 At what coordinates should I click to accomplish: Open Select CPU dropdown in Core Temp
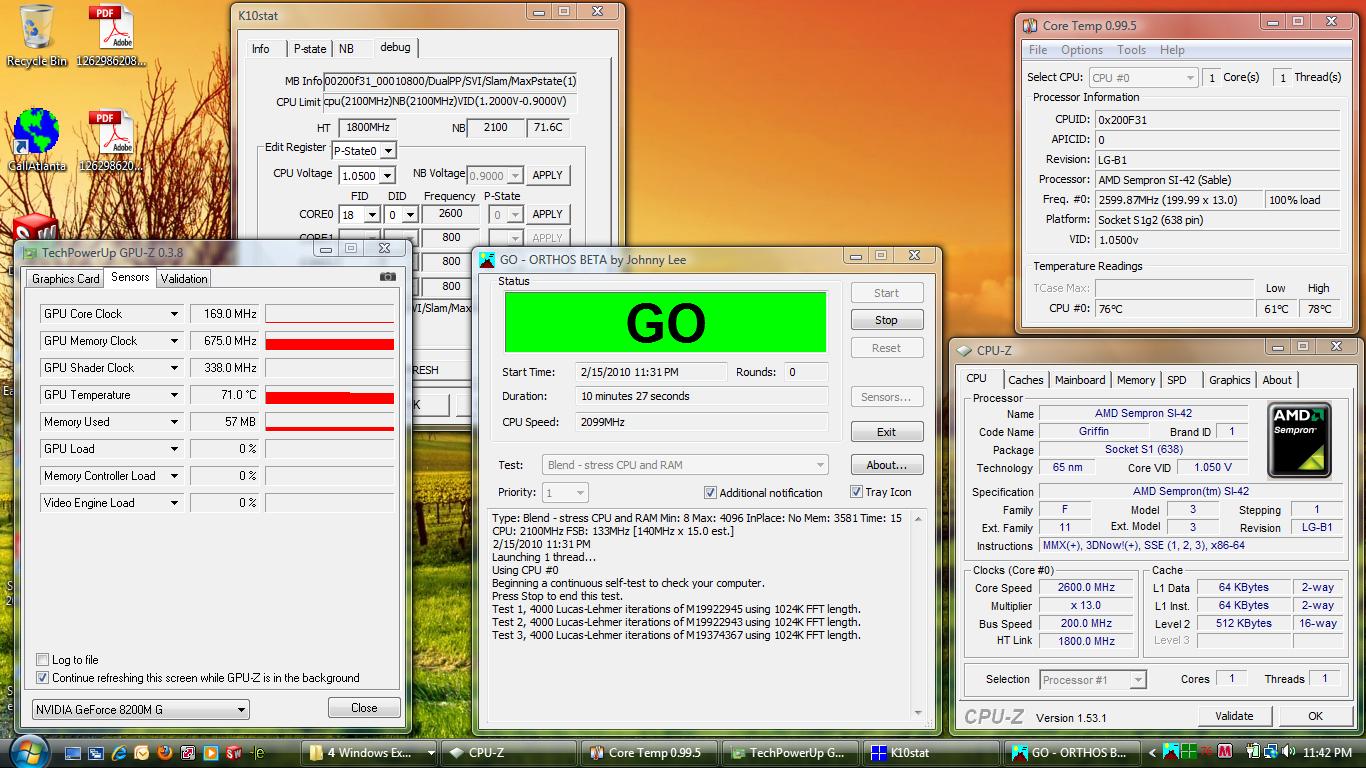click(x=1143, y=78)
